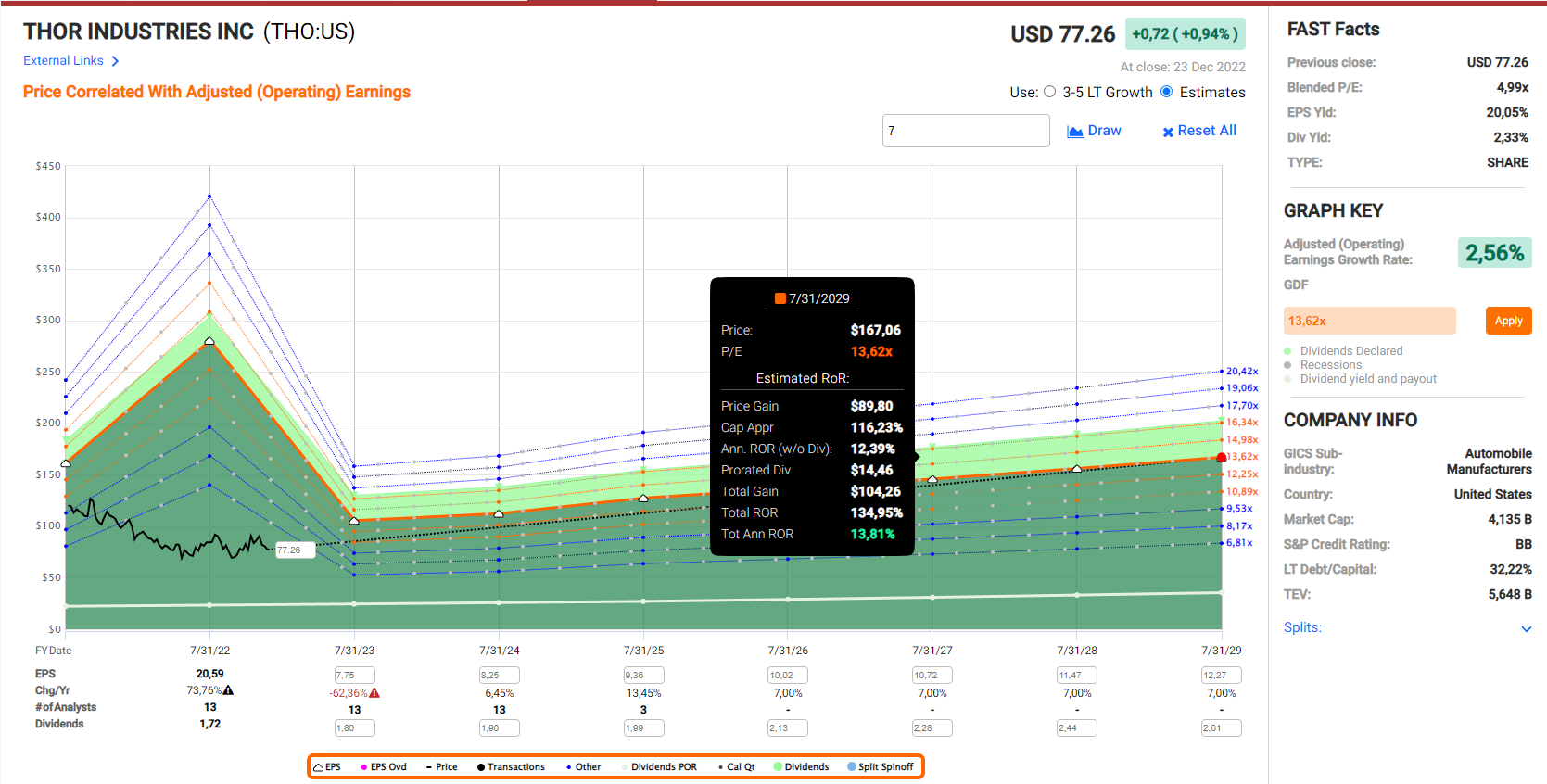Click the warning triangle beside 73,76%
Image resolution: width=1547 pixels, height=784 pixels.
click(228, 690)
